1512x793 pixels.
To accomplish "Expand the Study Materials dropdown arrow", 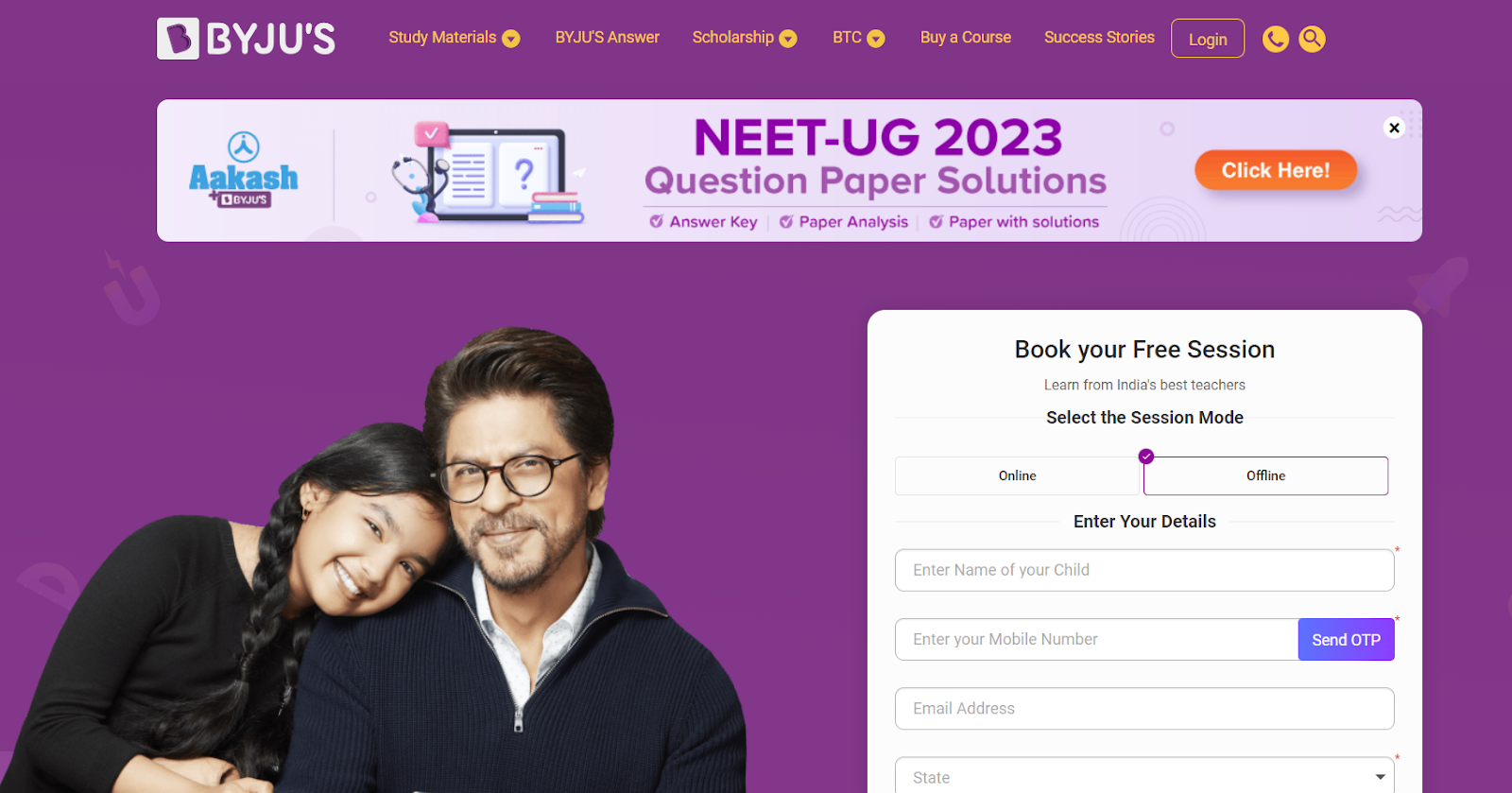I will click(511, 39).
